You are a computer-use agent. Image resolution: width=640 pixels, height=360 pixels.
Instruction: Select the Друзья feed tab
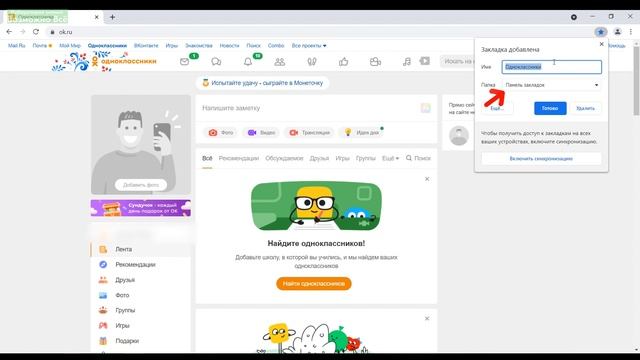pyautogui.click(x=319, y=158)
